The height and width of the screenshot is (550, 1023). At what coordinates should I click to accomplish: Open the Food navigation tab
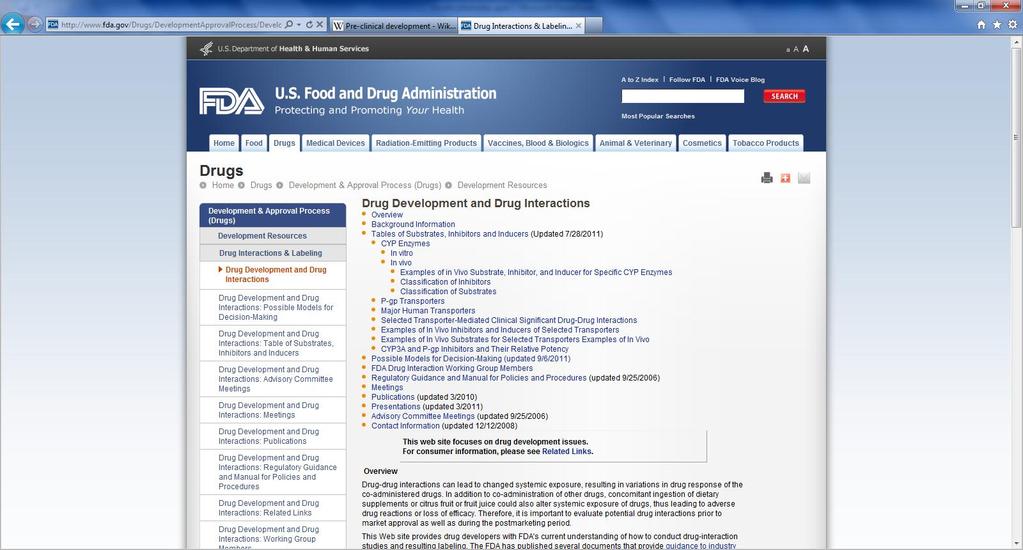(x=254, y=143)
